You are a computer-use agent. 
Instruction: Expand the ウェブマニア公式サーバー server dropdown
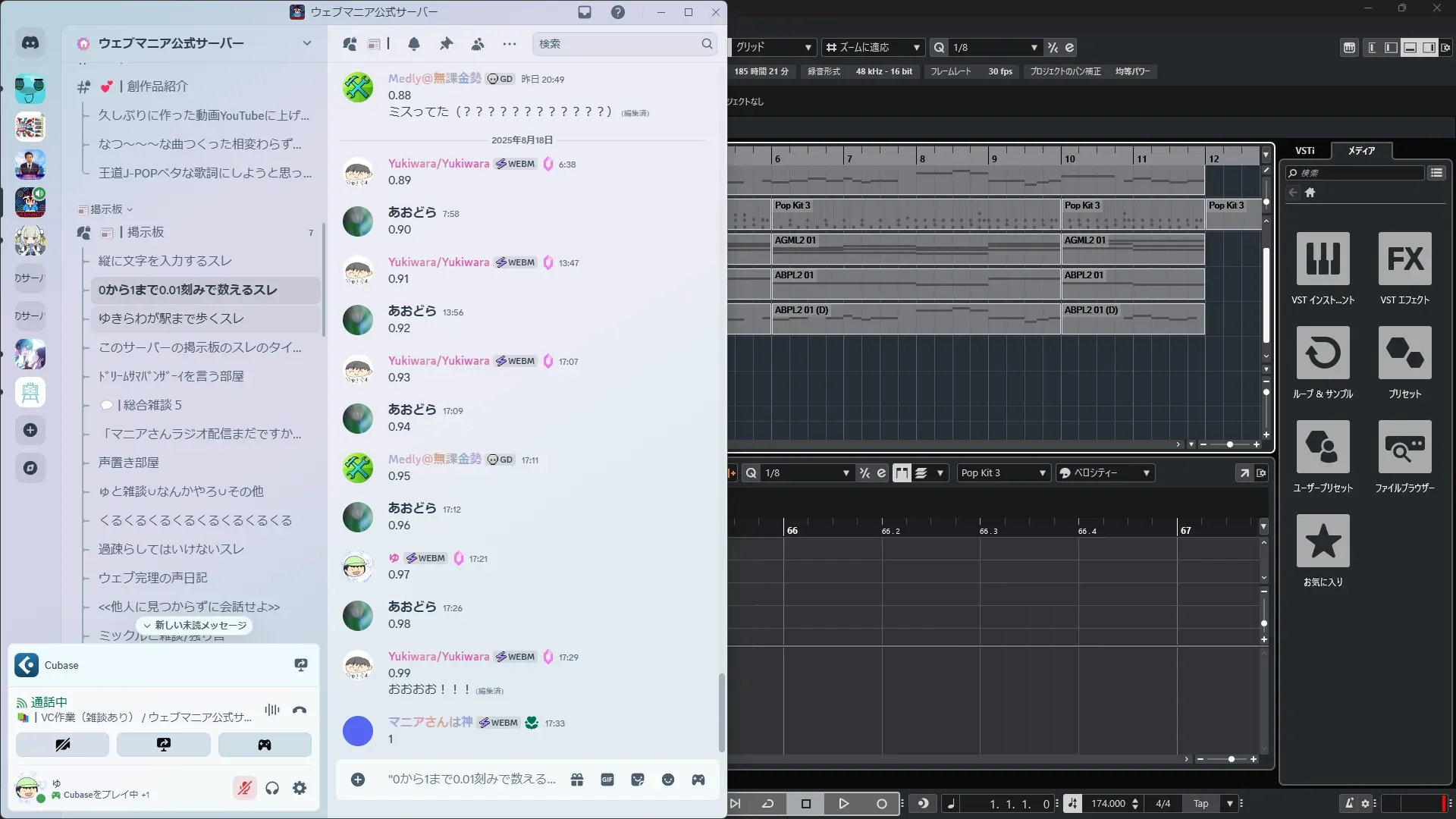pyautogui.click(x=306, y=43)
